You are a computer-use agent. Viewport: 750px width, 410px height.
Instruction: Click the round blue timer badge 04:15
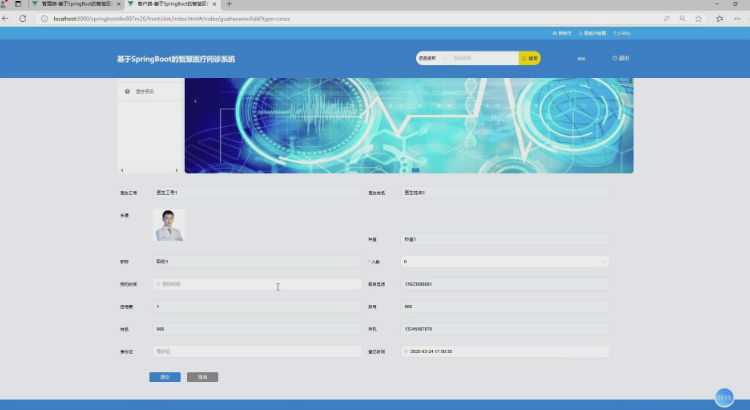[x=724, y=398]
